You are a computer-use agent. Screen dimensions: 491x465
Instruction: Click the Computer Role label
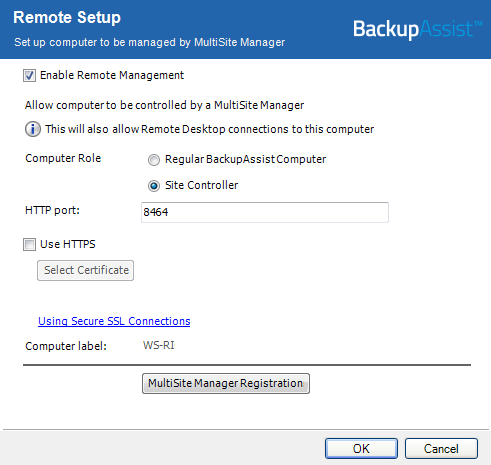tap(63, 158)
